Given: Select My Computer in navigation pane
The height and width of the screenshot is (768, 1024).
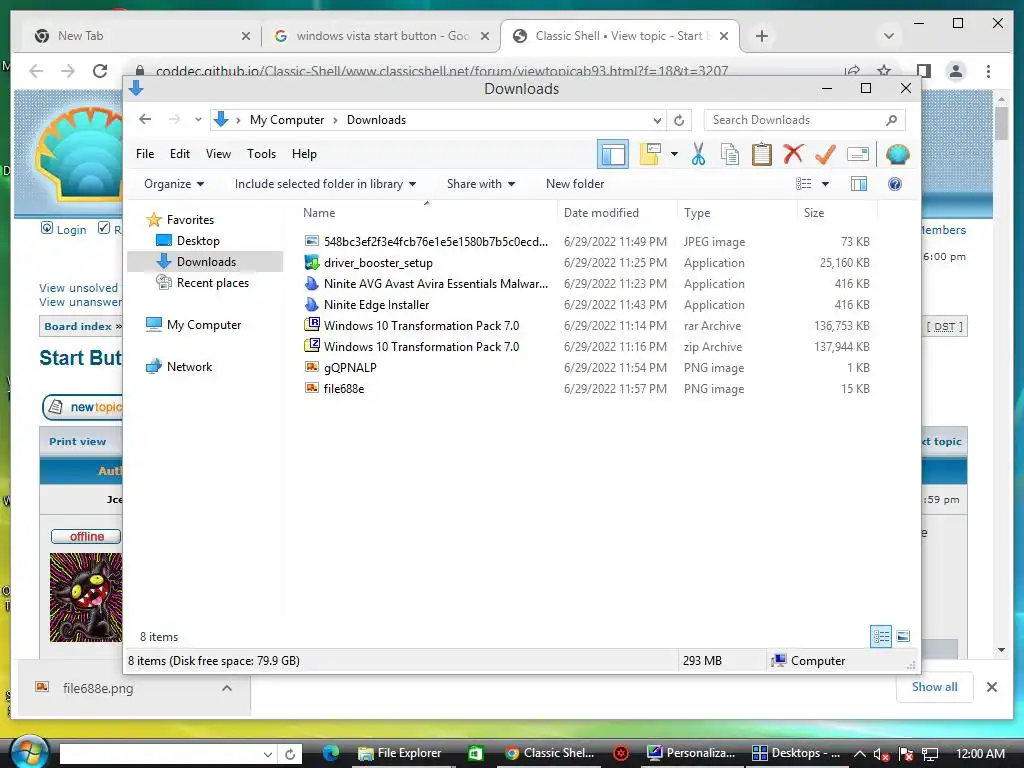Looking at the screenshot, I should (x=204, y=325).
